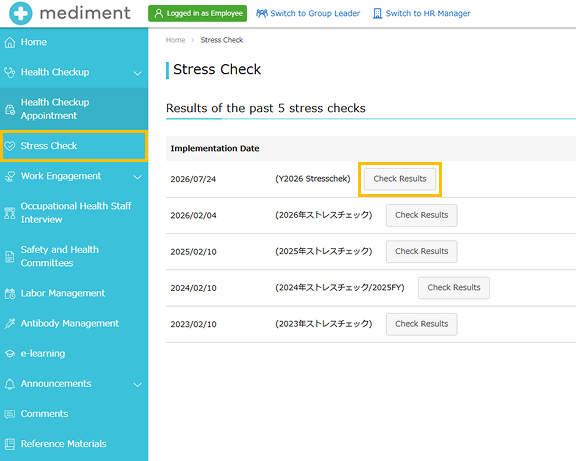Click the Announcements bell icon
This screenshot has width=576, height=461.
[10, 384]
